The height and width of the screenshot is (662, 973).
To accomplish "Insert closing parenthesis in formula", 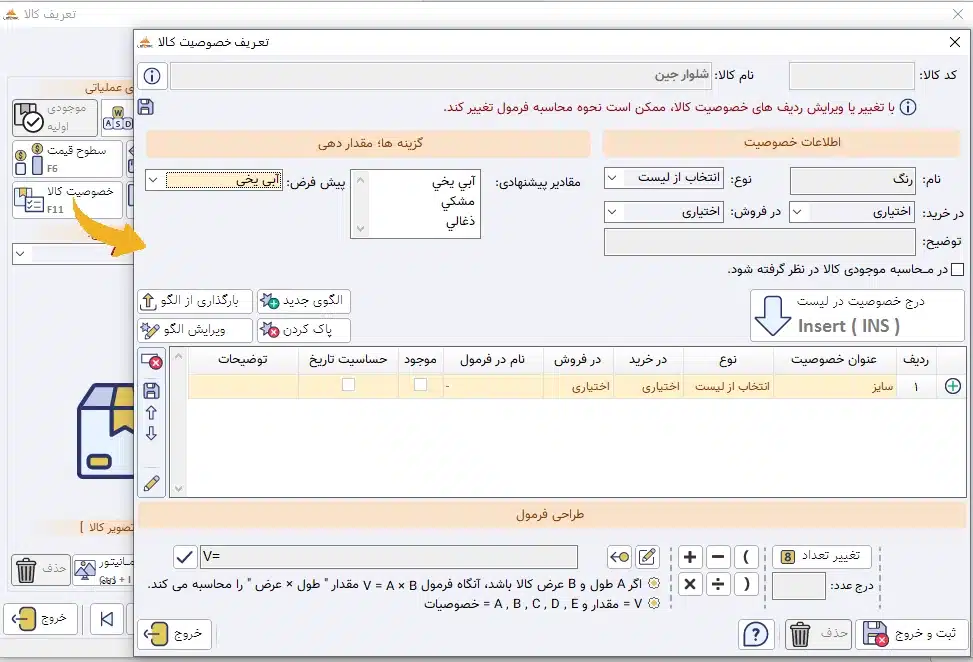I will coord(747,584).
